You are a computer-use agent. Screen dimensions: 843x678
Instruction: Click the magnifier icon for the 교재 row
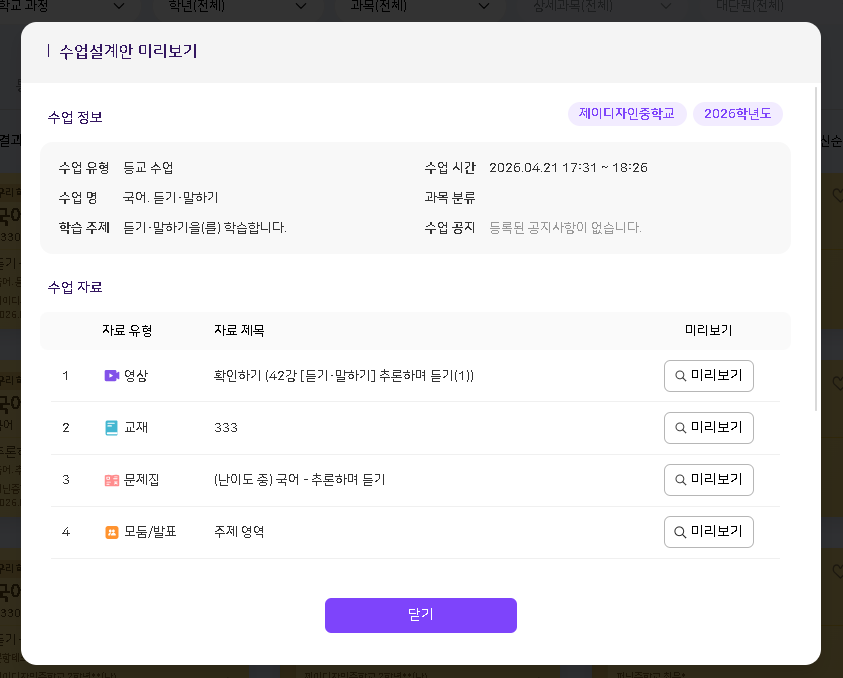[x=681, y=428]
